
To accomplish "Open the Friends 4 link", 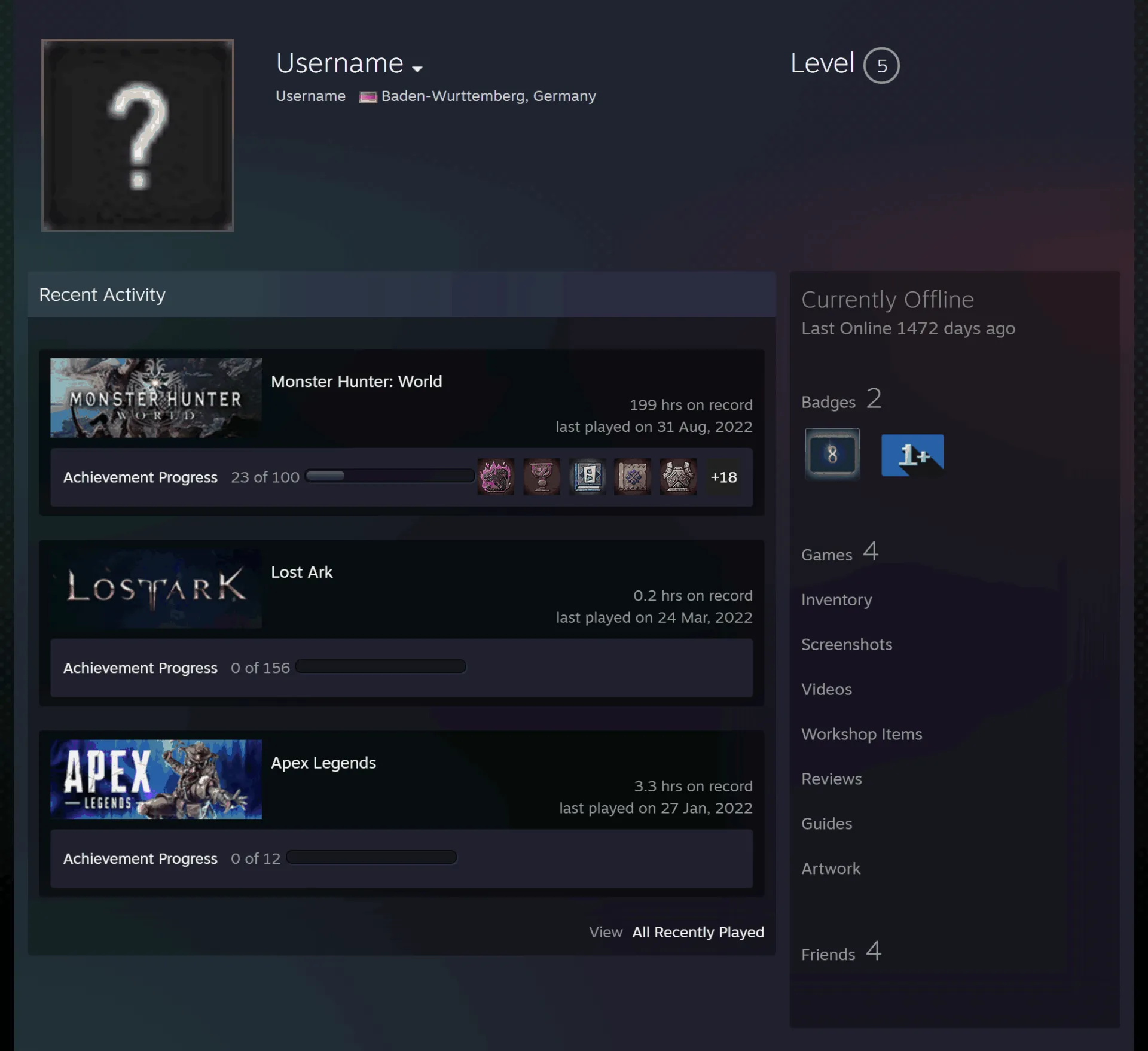I will pyautogui.click(x=841, y=952).
